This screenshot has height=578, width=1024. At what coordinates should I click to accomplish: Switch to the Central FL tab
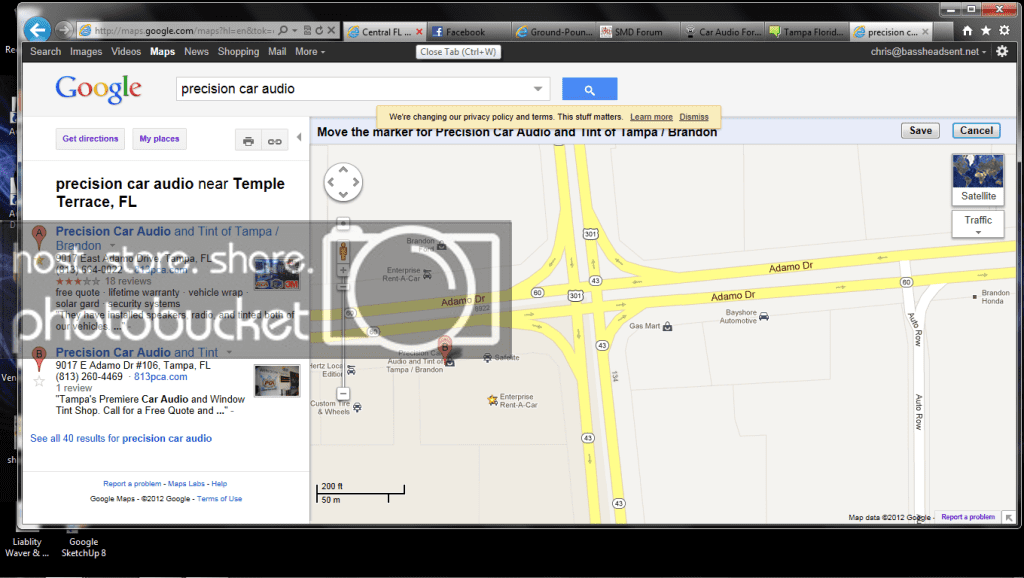click(x=385, y=32)
